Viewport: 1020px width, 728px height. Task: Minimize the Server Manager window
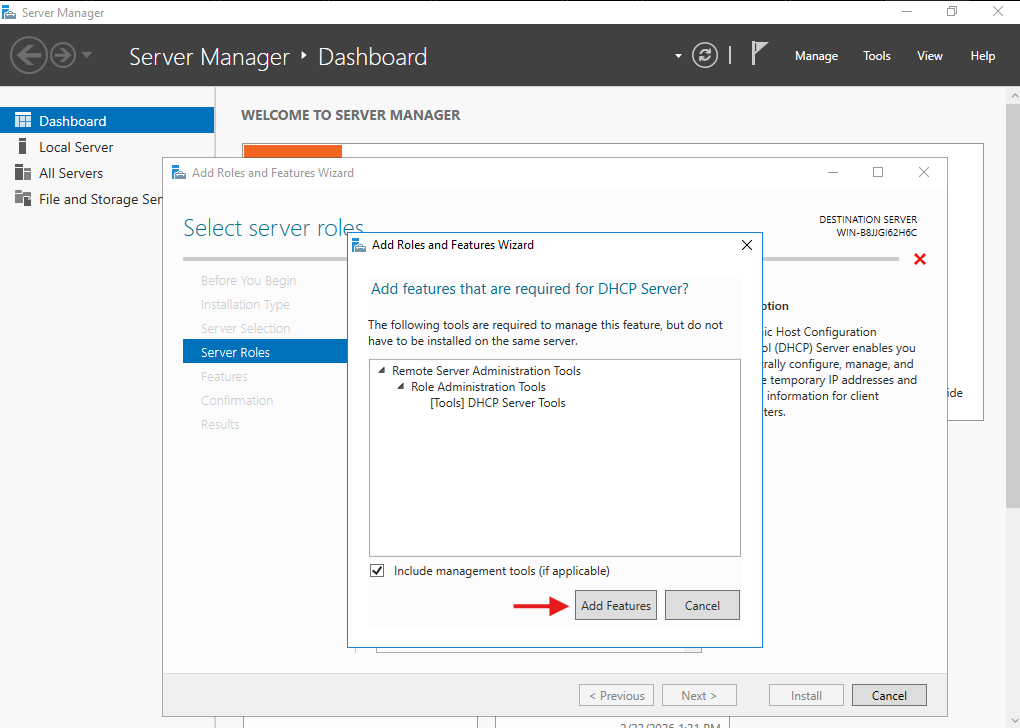(x=907, y=12)
